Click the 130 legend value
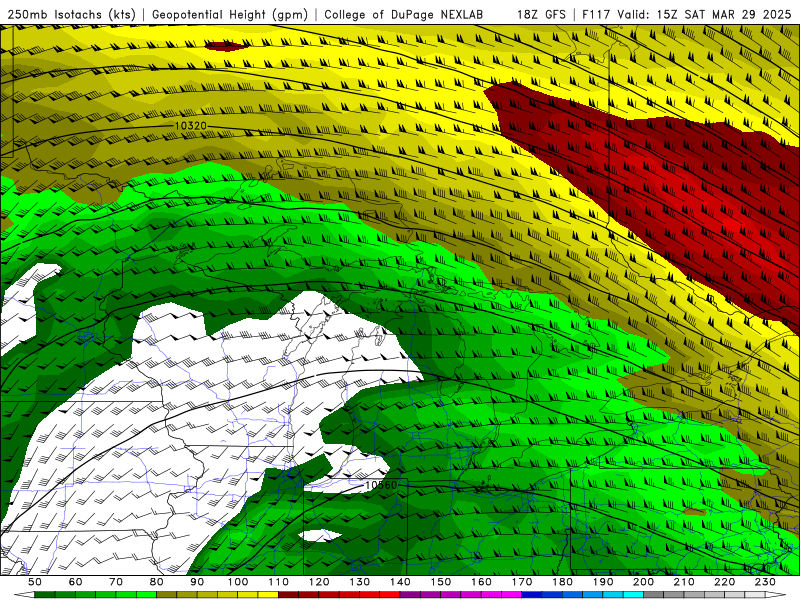 tap(359, 582)
